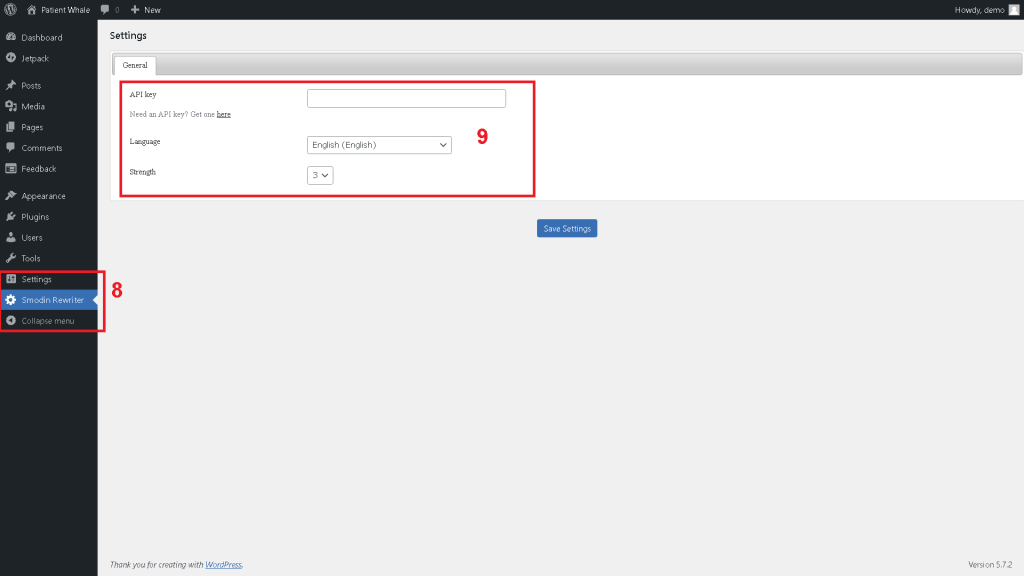Open the Smodin Rewriter gear icon
1024x576 pixels.
point(10,299)
